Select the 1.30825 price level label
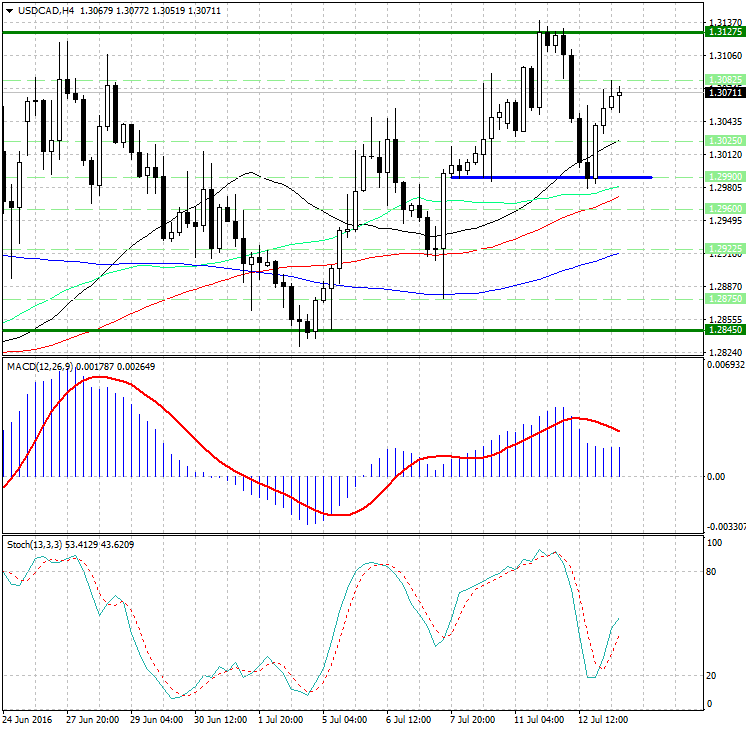Viewport: 746px width, 731px height. (x=724, y=79)
